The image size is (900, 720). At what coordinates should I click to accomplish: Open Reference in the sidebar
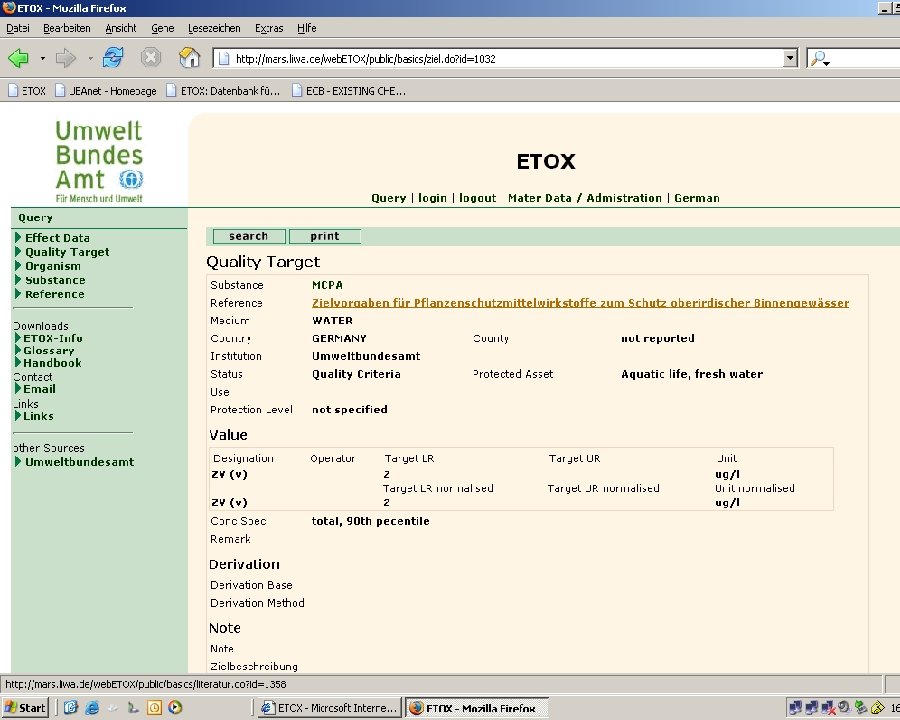[x=55, y=294]
